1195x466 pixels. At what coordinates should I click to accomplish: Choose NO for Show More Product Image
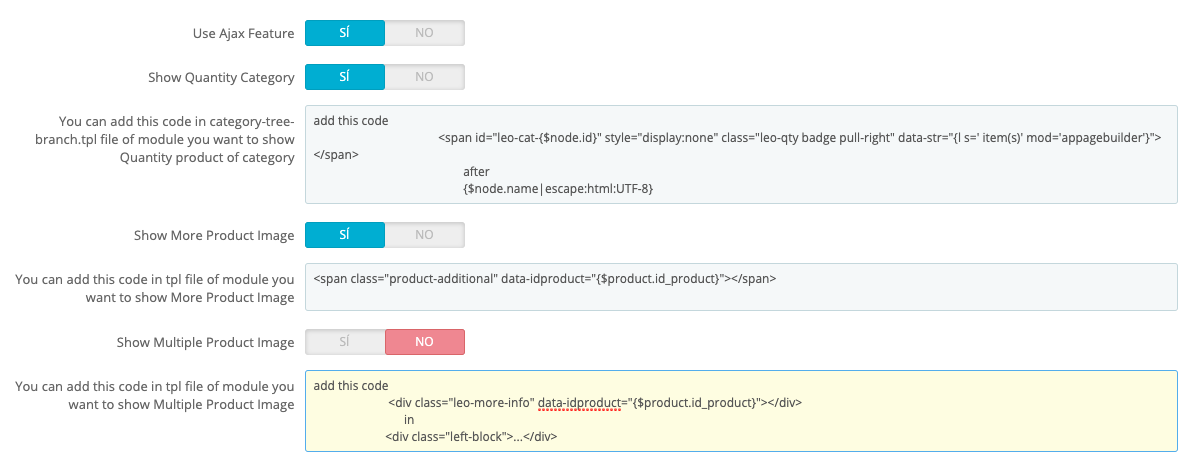424,235
